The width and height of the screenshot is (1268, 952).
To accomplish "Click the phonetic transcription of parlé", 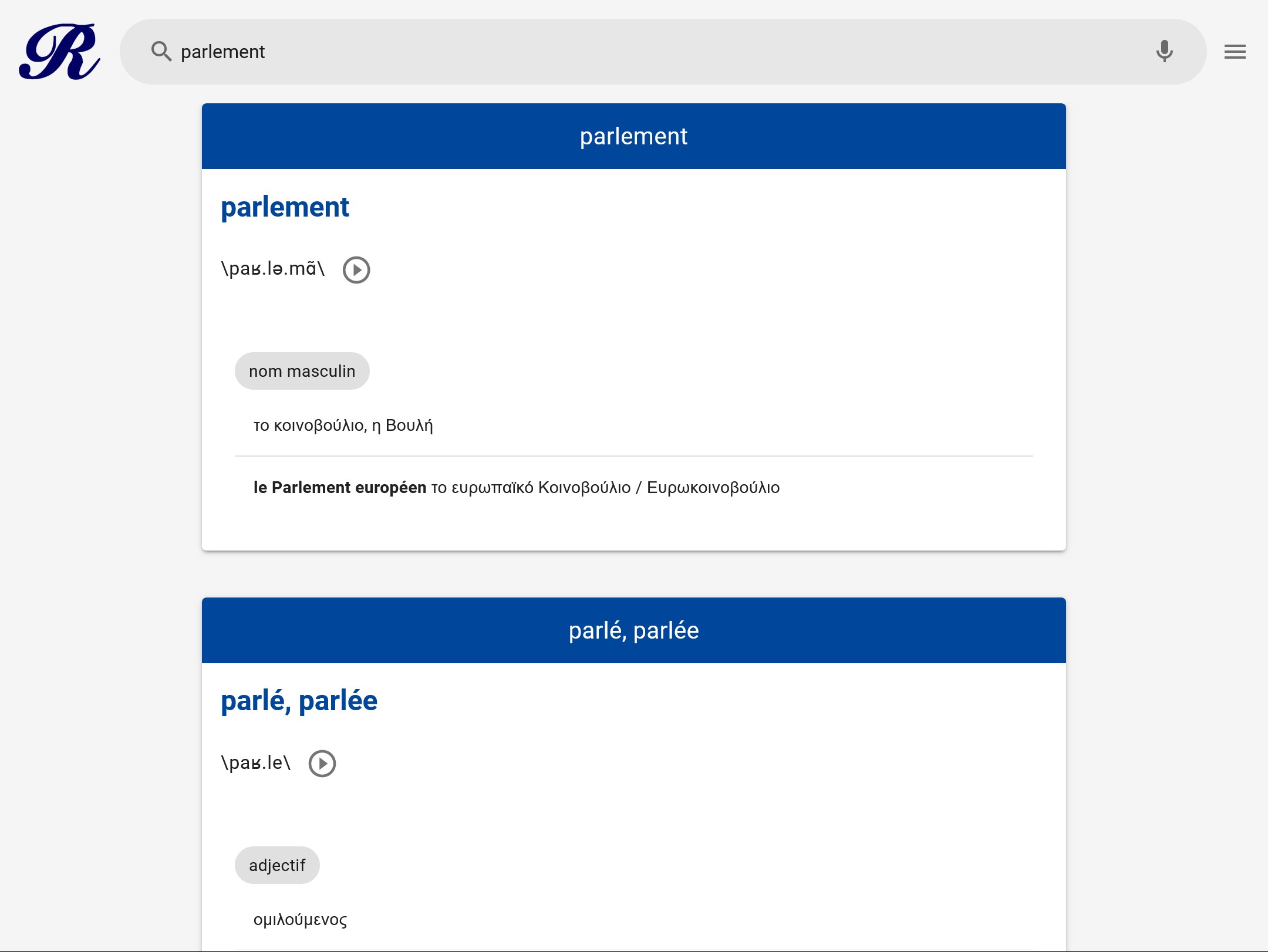I will (x=255, y=763).
